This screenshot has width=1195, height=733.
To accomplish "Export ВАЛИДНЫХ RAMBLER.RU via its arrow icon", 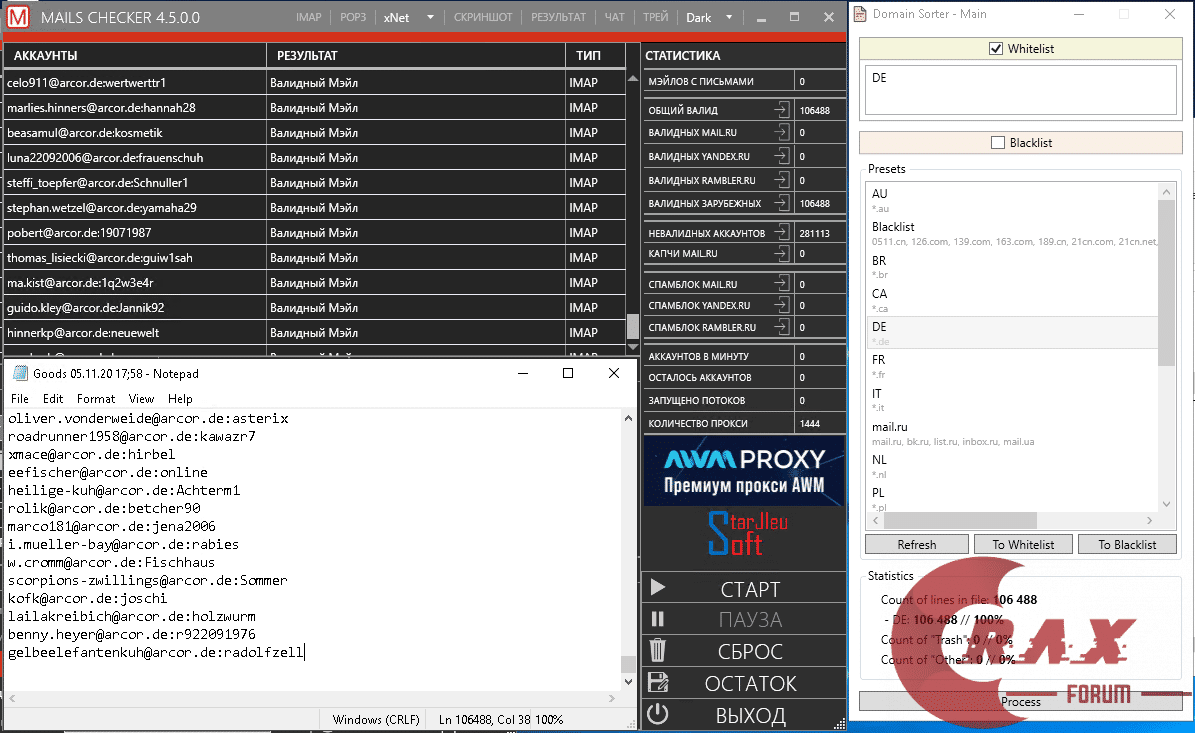I will (781, 180).
